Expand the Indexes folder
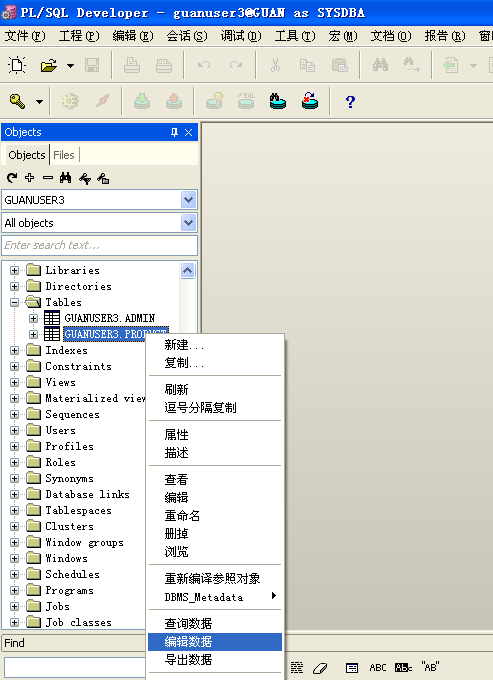The width and height of the screenshot is (493, 680). 14,350
